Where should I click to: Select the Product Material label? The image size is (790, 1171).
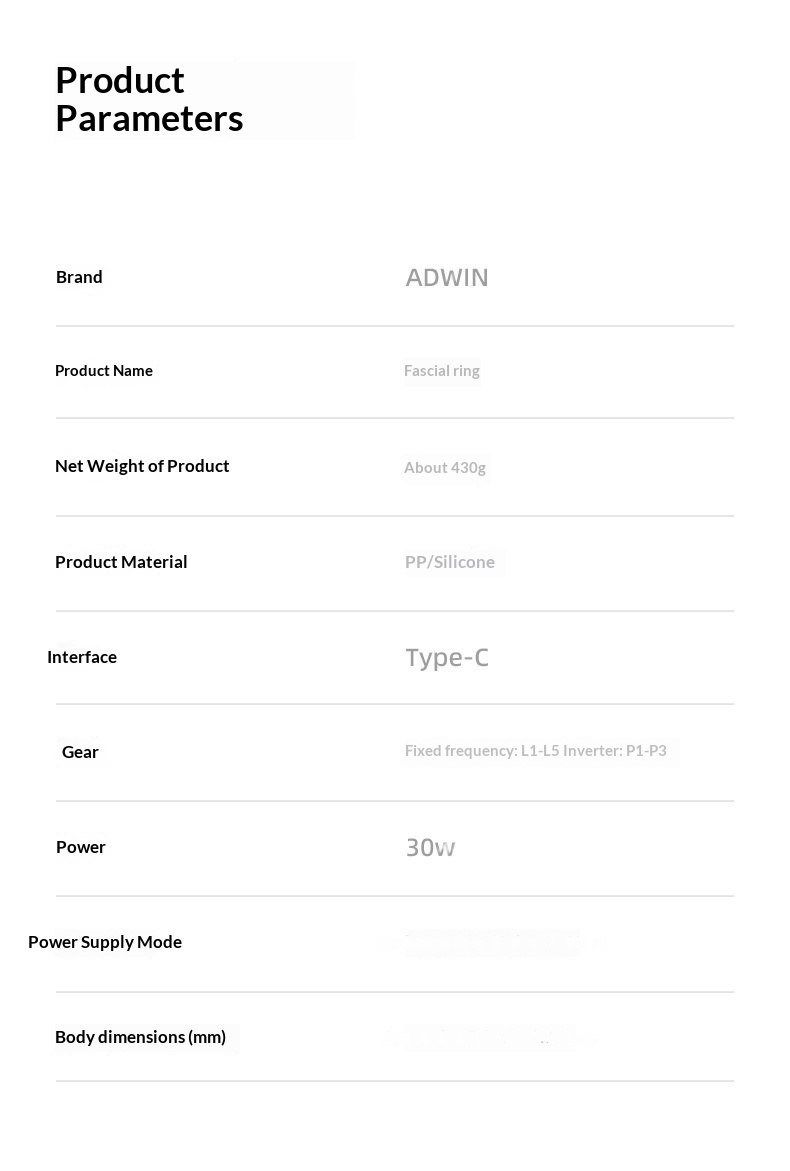tap(121, 562)
